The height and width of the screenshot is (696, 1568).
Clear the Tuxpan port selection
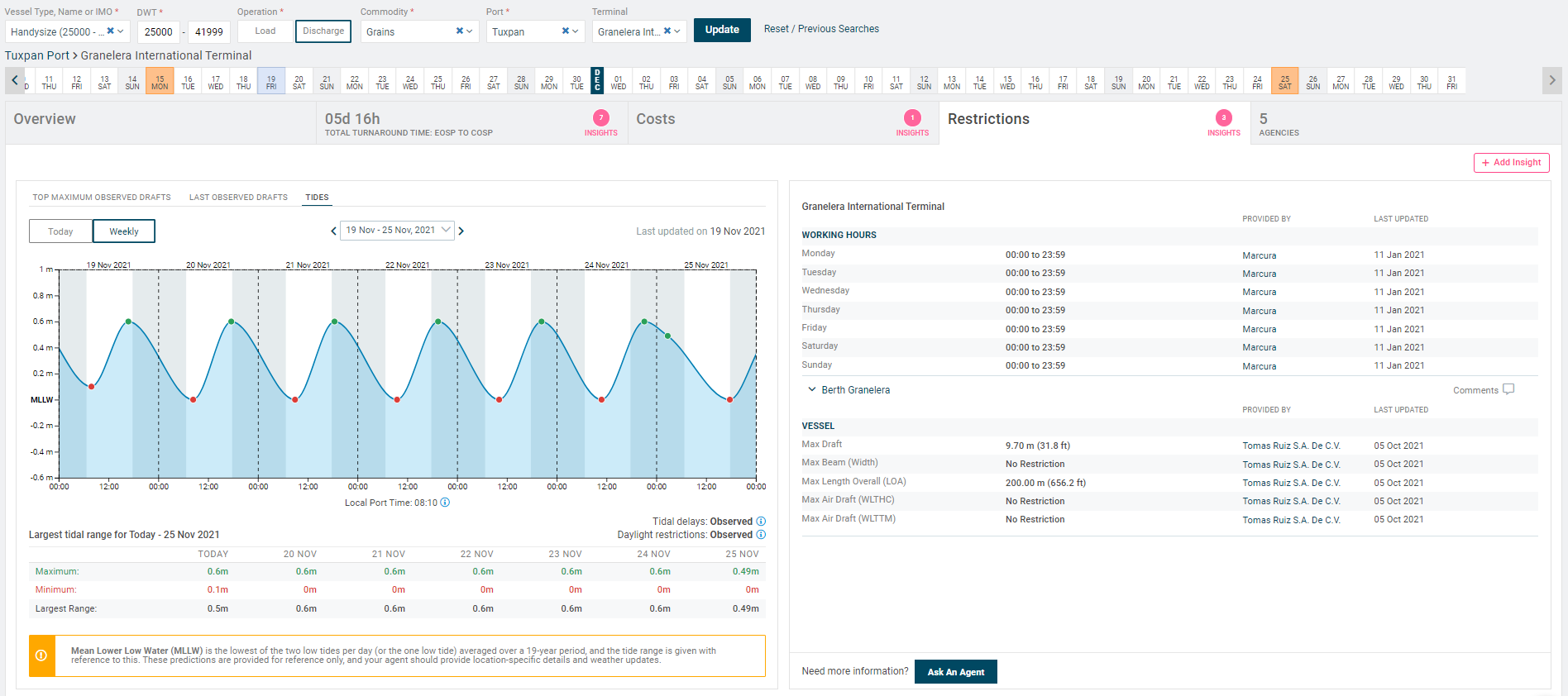tap(566, 31)
